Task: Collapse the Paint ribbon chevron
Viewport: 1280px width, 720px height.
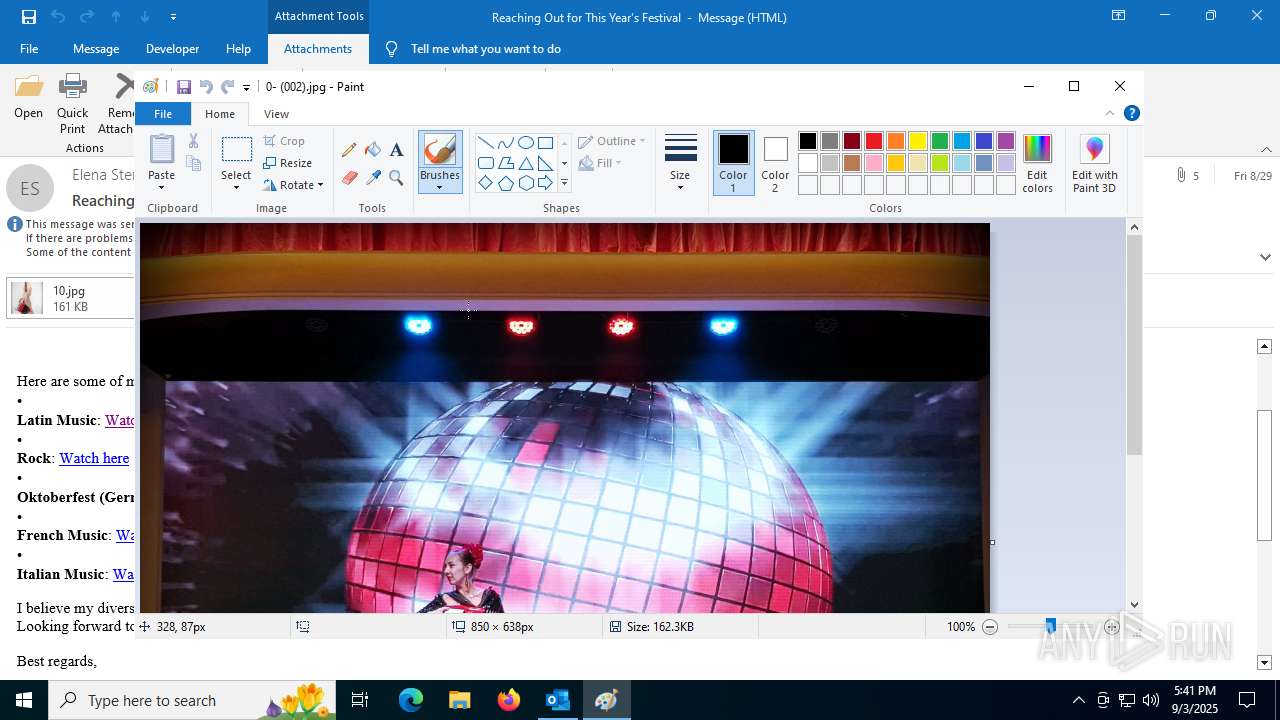Action: click(x=1109, y=113)
